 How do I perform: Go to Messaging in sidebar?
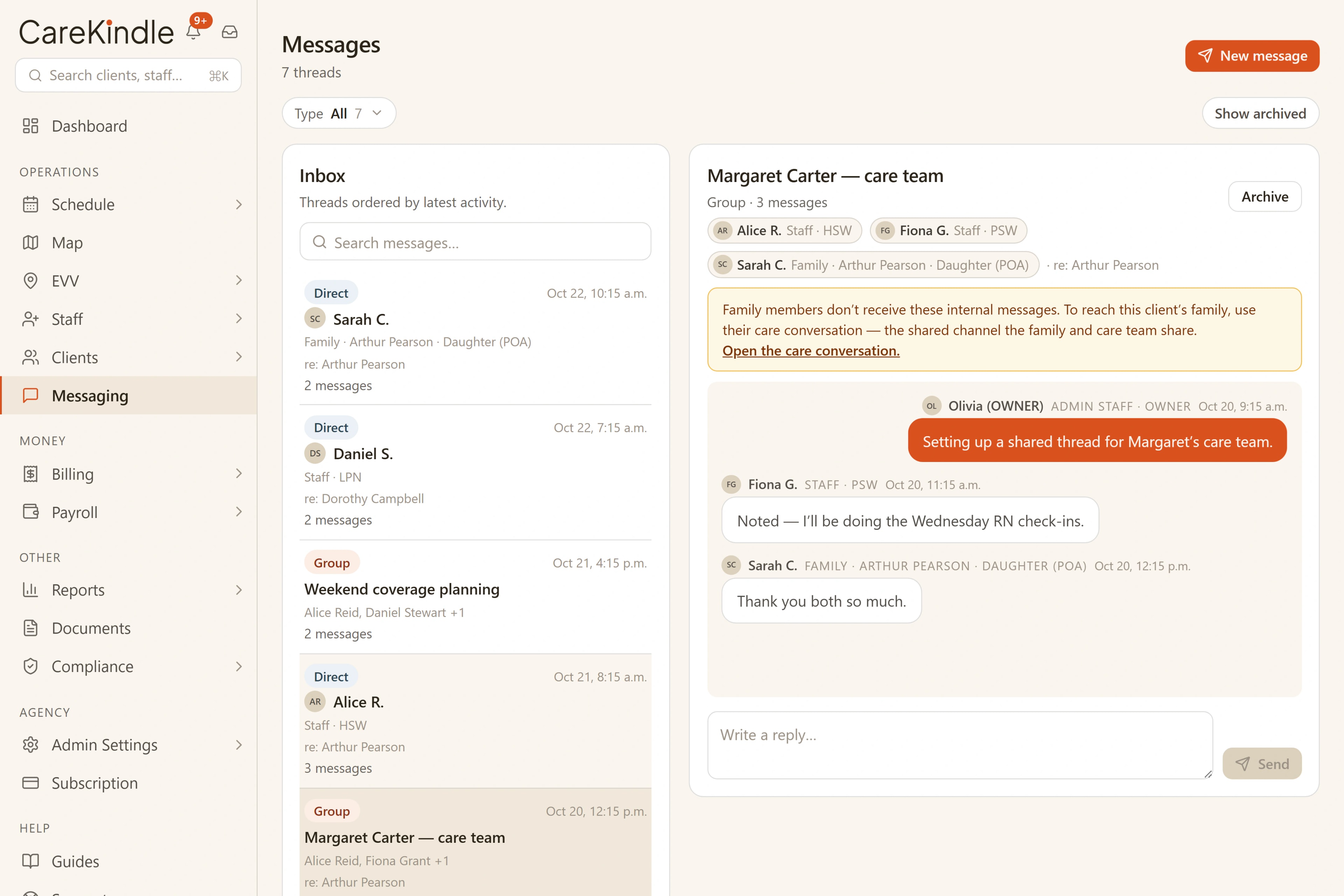click(x=128, y=395)
